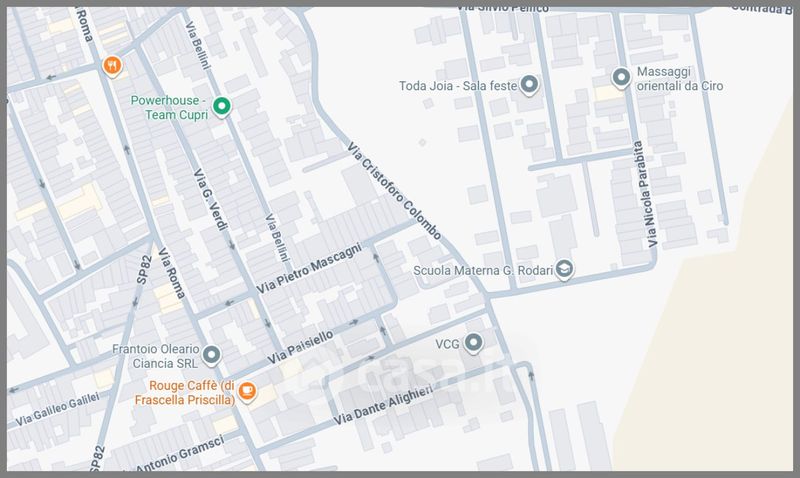Select the VCG text label
Image resolution: width=800 pixels, height=478 pixels.
tap(447, 344)
